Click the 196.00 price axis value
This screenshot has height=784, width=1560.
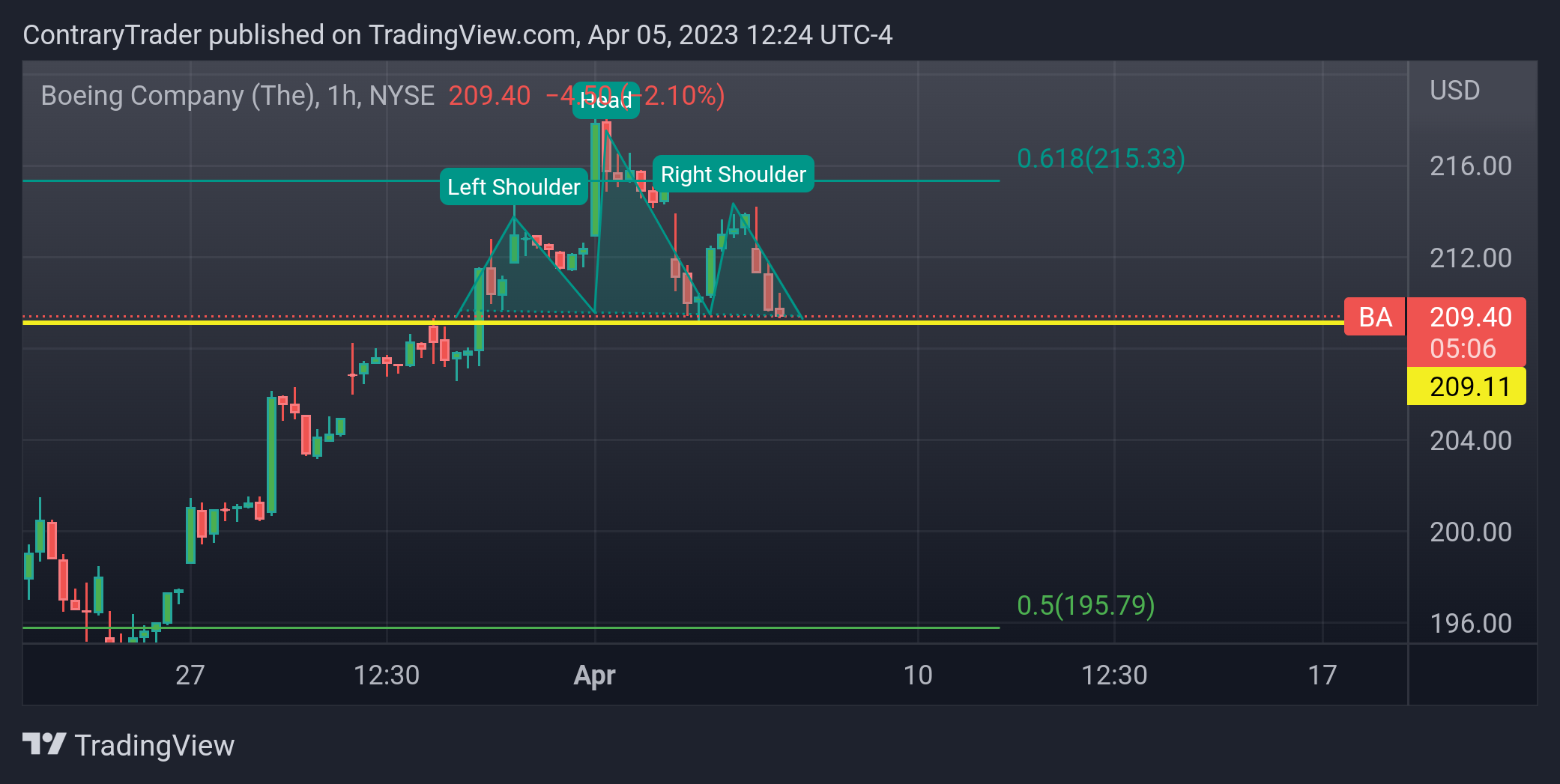1471,624
